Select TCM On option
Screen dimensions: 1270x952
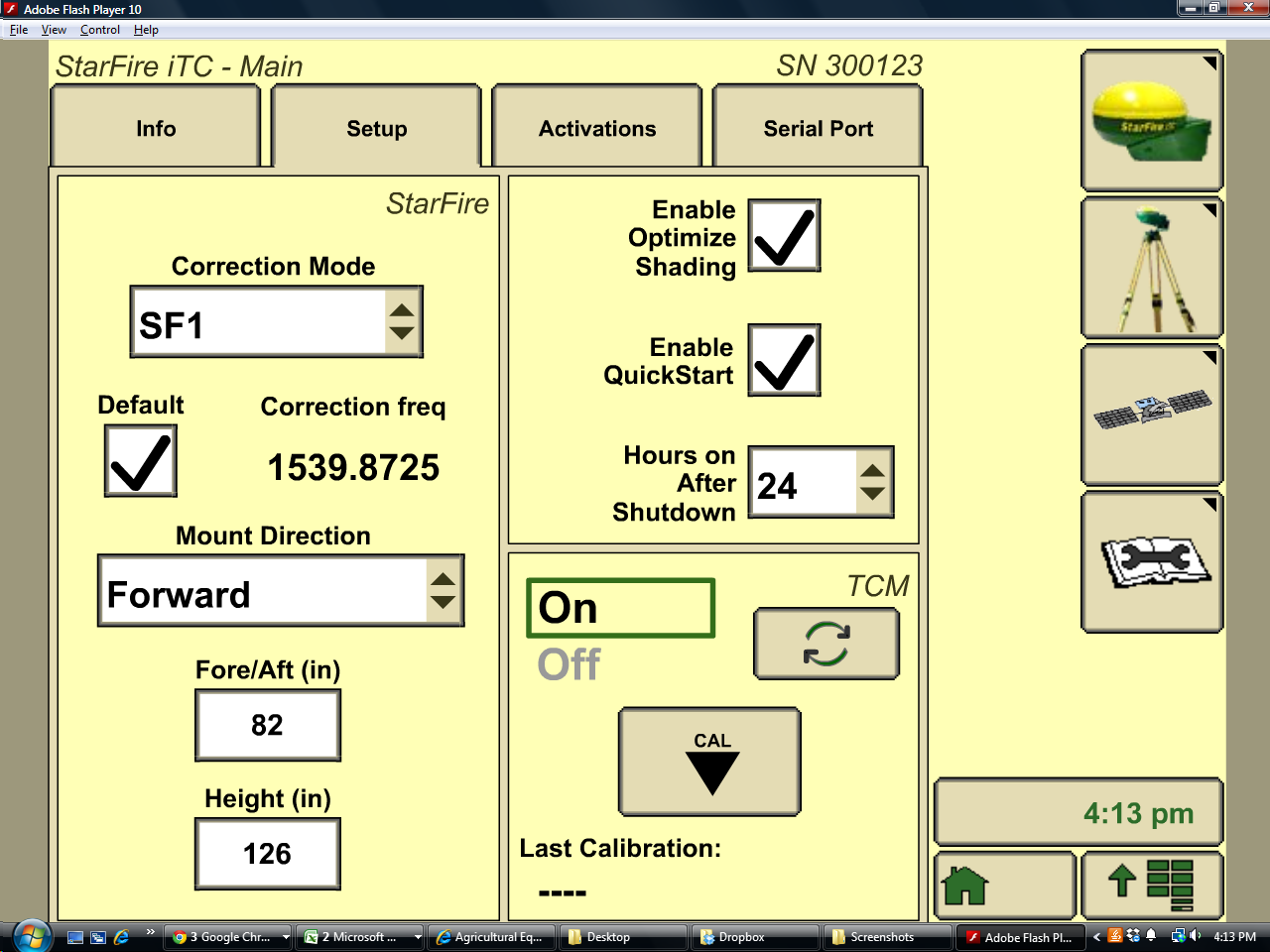(x=620, y=608)
